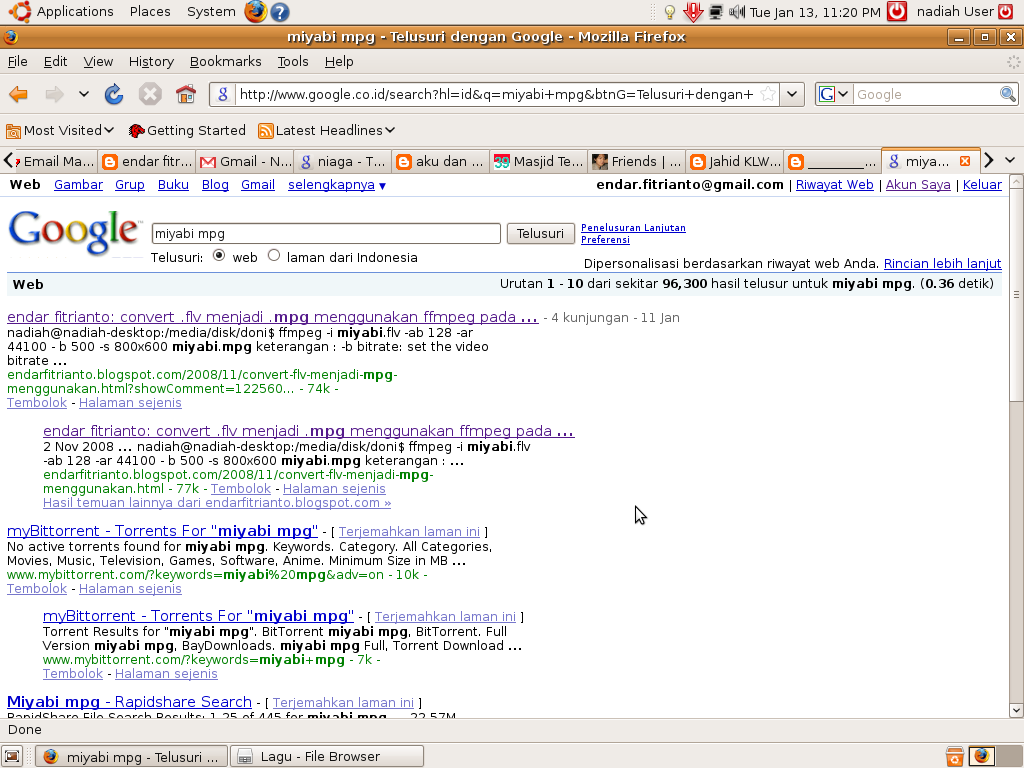The width and height of the screenshot is (1024, 768).
Task: Click 'Rincian lebih lanjut' link
Action: click(942, 264)
